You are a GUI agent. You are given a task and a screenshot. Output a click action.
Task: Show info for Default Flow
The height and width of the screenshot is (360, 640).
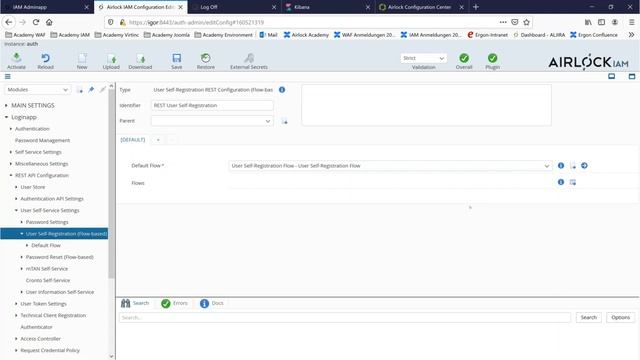(x=561, y=165)
